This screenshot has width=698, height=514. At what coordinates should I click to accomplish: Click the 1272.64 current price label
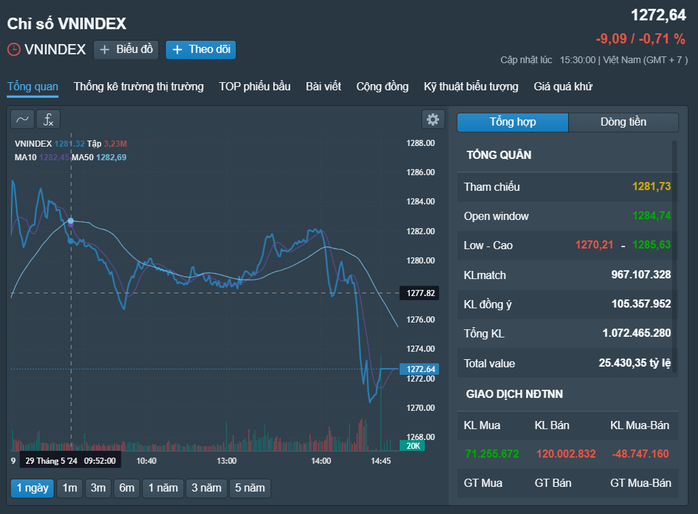(420, 369)
